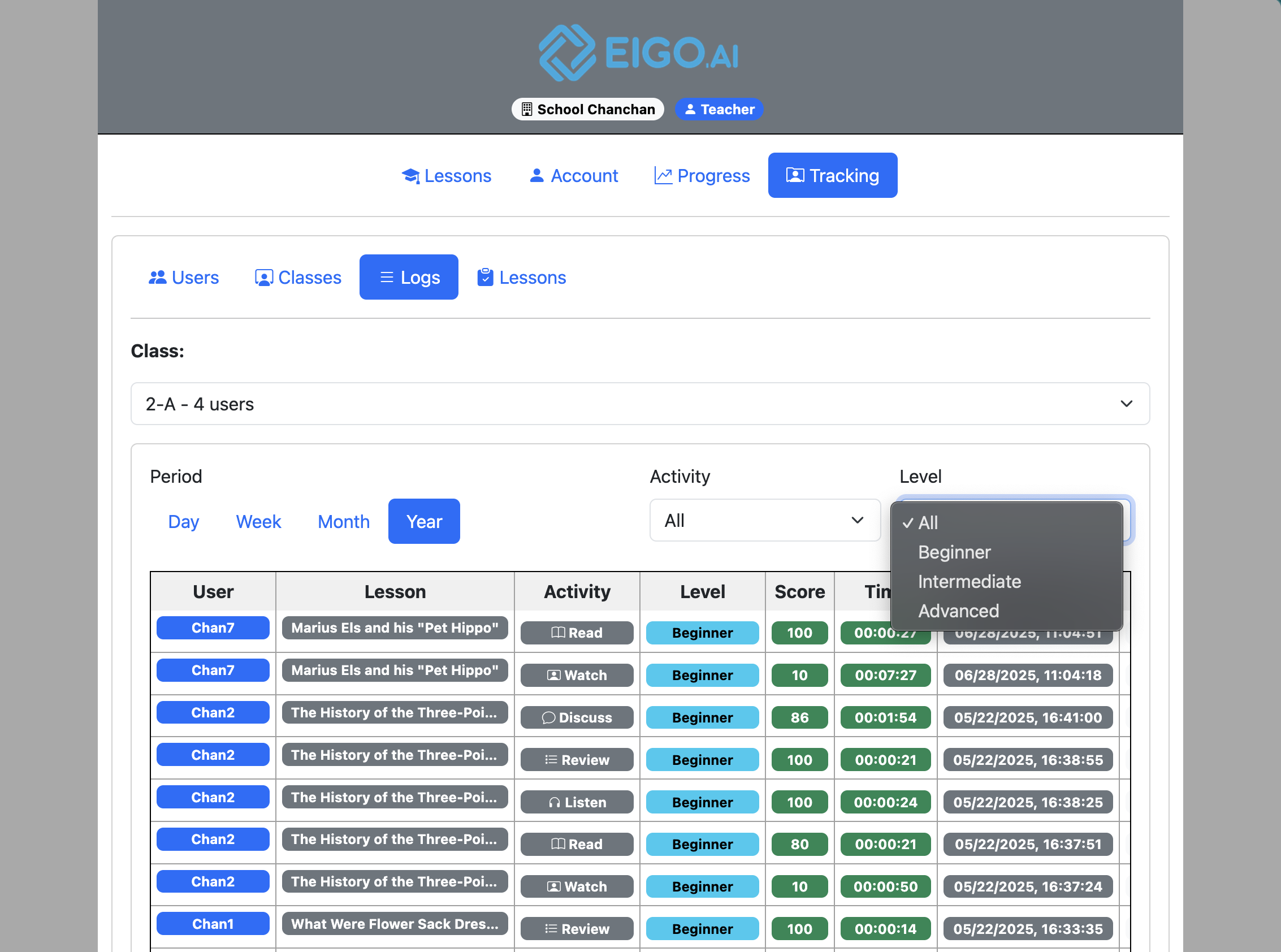The width and height of the screenshot is (1281, 952).
Task: Click the Lessons graduation cap icon
Action: coord(410,176)
